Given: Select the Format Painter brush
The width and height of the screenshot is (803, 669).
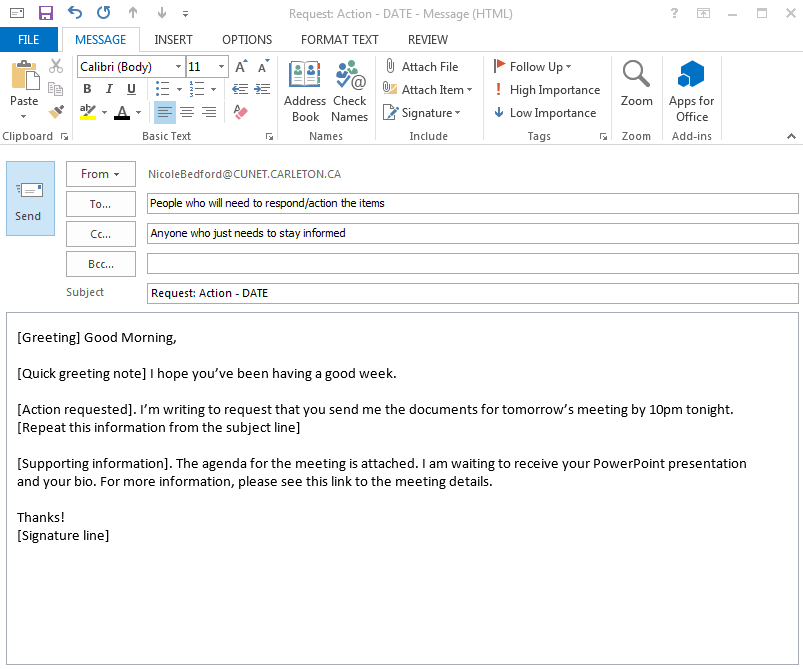Looking at the screenshot, I should tap(56, 112).
